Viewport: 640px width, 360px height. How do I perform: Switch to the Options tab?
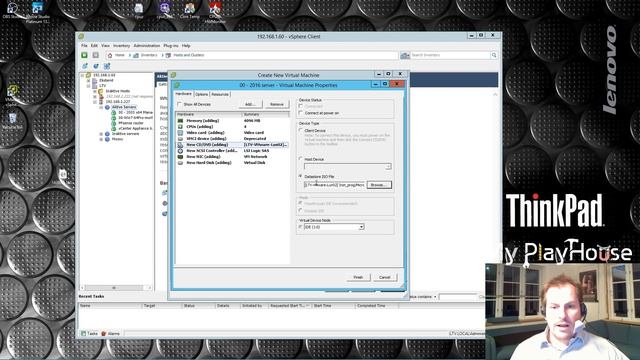(x=201, y=94)
